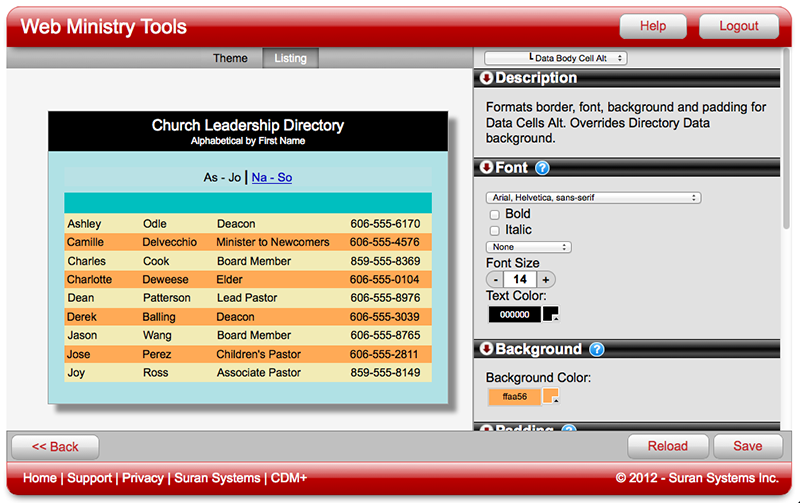Open the background color picker swatch
Viewport: 800px width, 503px height.
(x=550, y=397)
